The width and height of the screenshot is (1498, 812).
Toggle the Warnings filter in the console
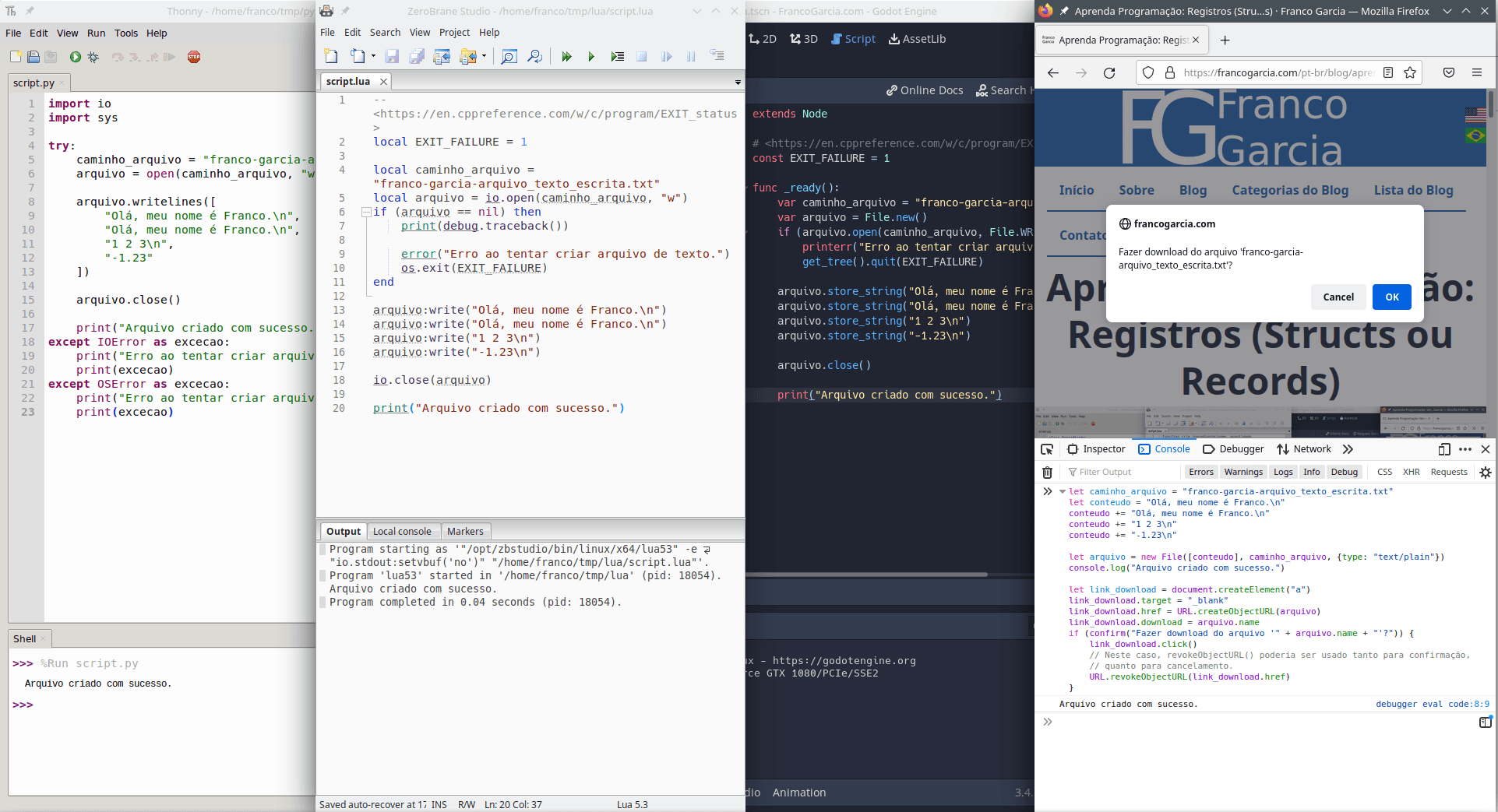pos(1243,472)
